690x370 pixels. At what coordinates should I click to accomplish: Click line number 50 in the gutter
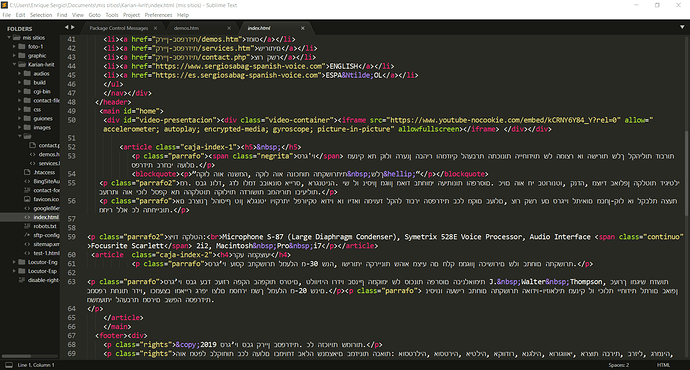coord(71,120)
